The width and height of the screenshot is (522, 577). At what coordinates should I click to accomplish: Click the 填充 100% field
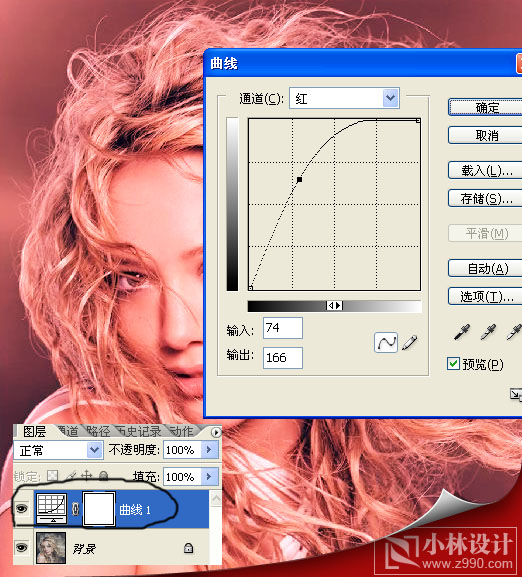click(x=182, y=477)
